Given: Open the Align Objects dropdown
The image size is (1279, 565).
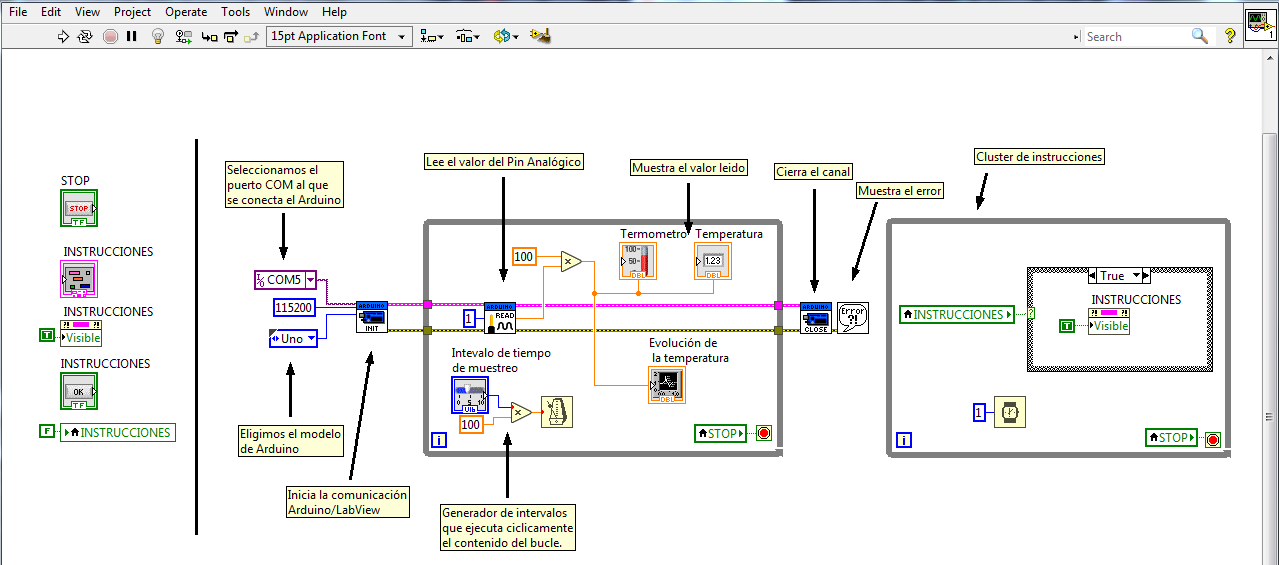Looking at the screenshot, I should click(432, 36).
